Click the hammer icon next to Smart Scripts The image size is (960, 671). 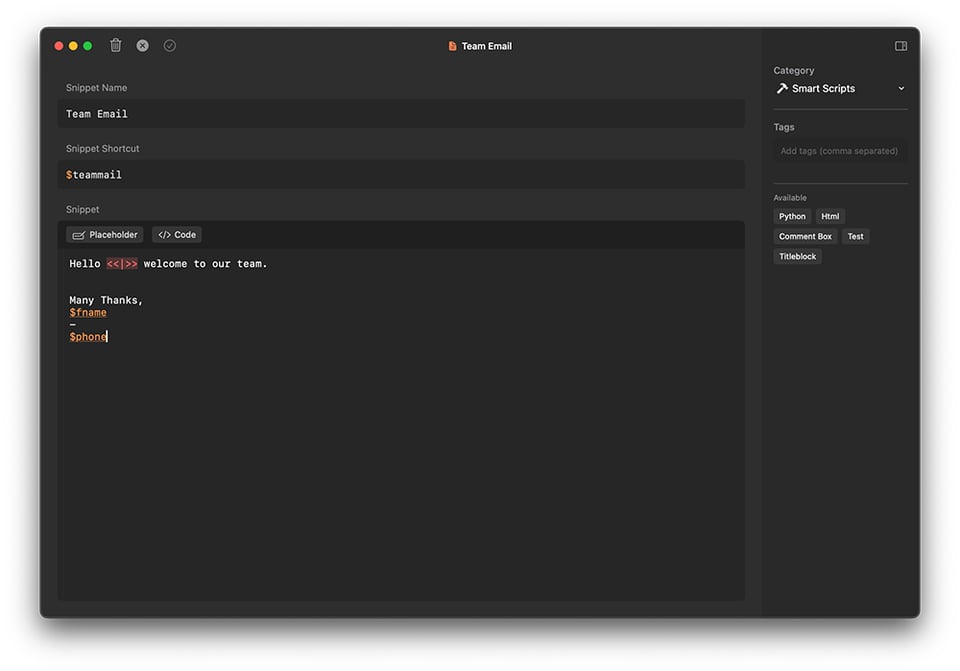coord(781,88)
